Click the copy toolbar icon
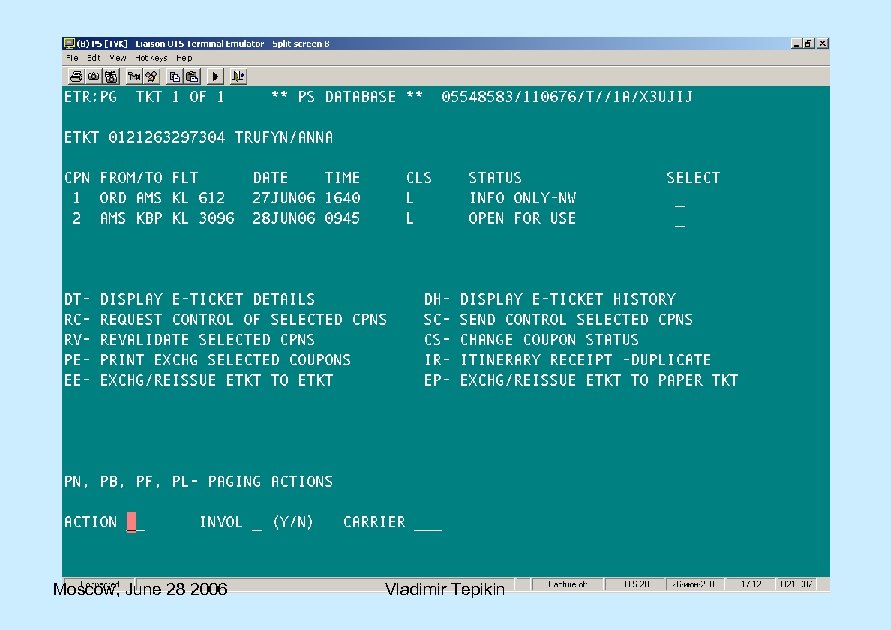 point(174,76)
